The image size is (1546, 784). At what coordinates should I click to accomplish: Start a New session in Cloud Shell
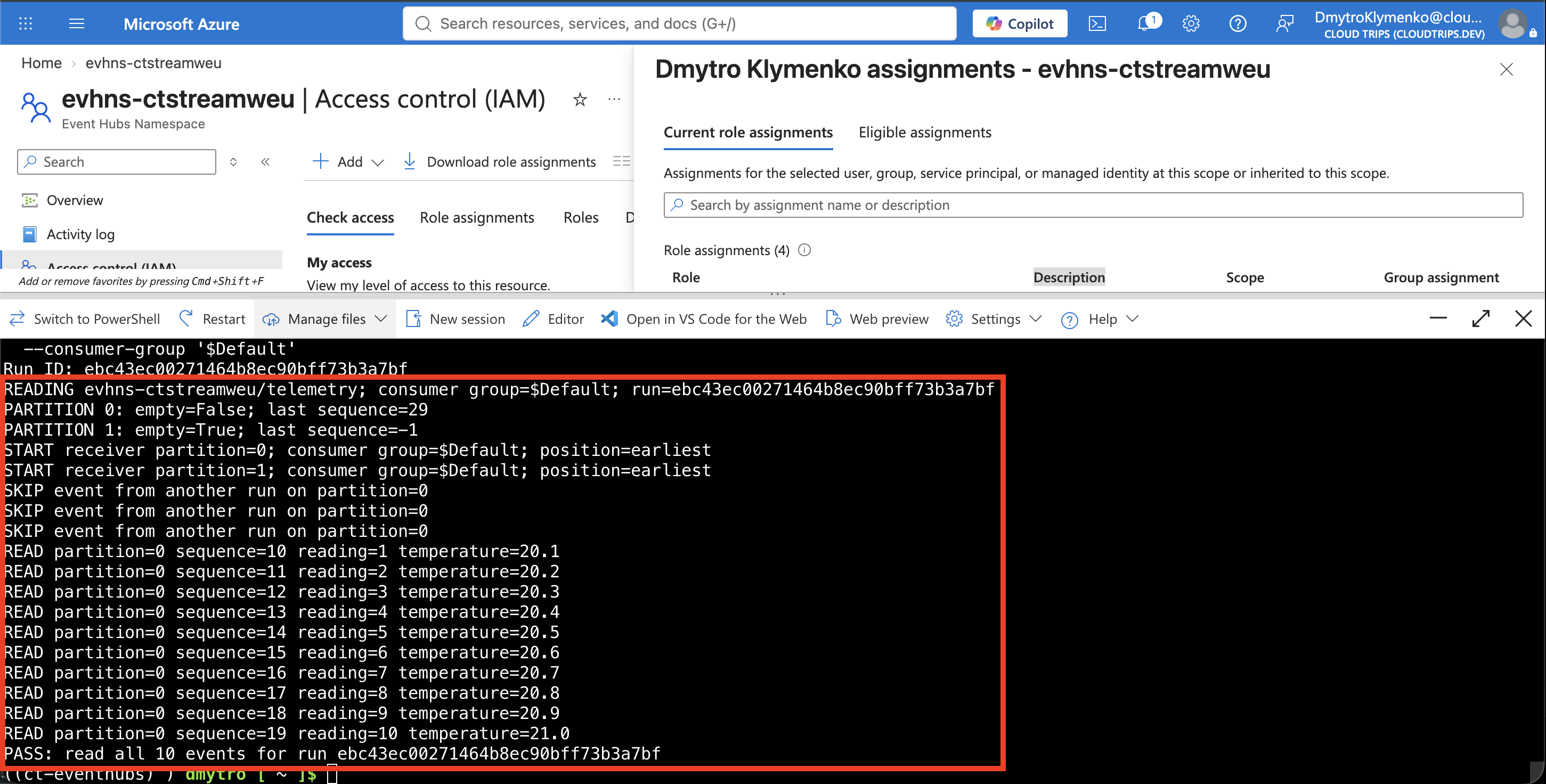[x=455, y=319]
